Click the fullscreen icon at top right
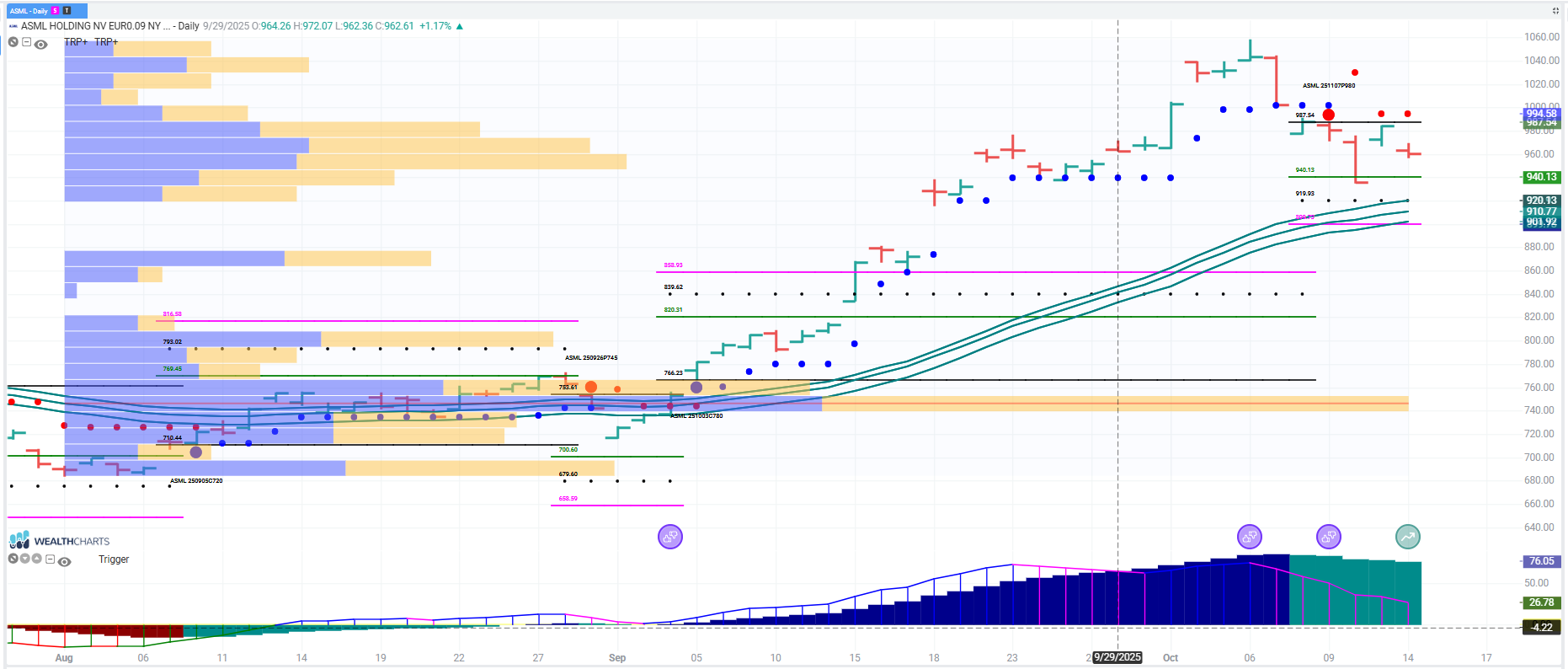1568x669 pixels. 1555,11
